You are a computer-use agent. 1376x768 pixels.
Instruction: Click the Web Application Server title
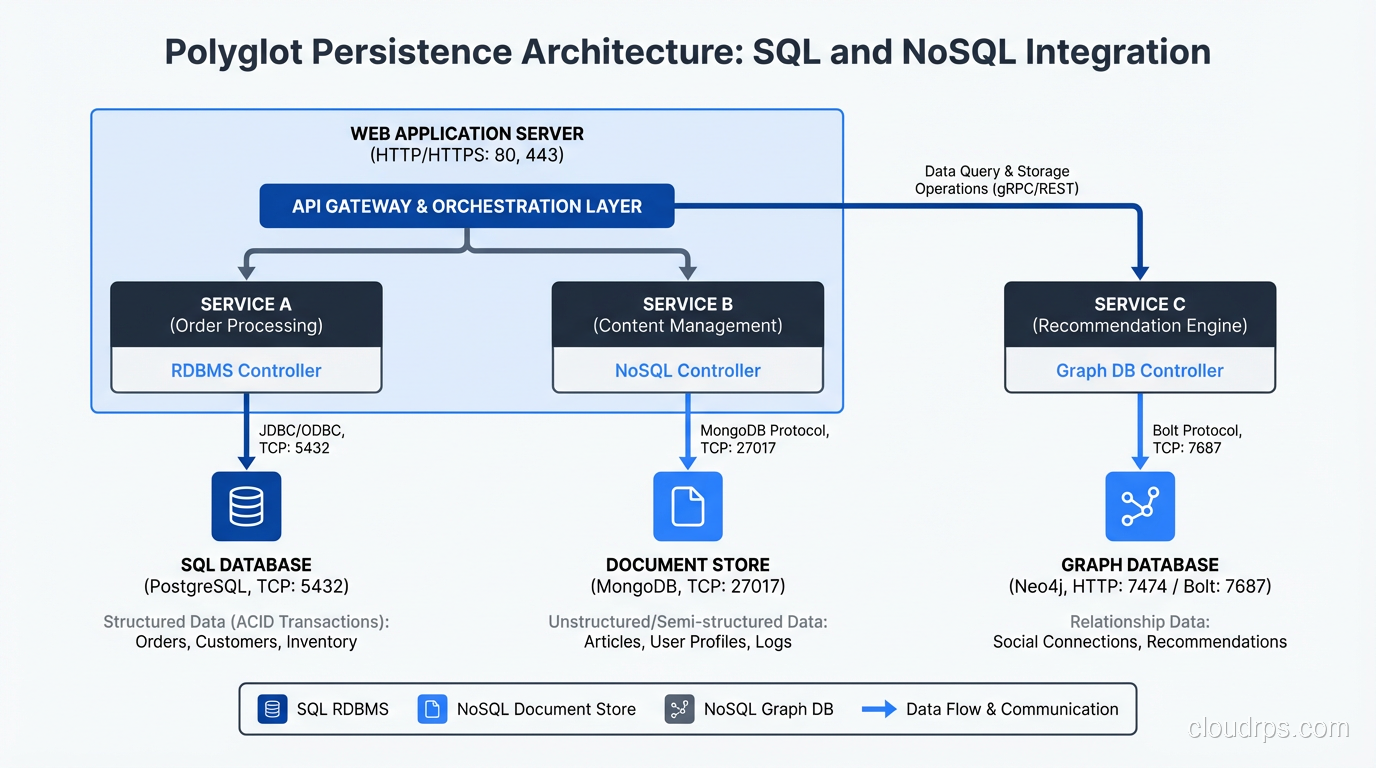click(x=467, y=133)
